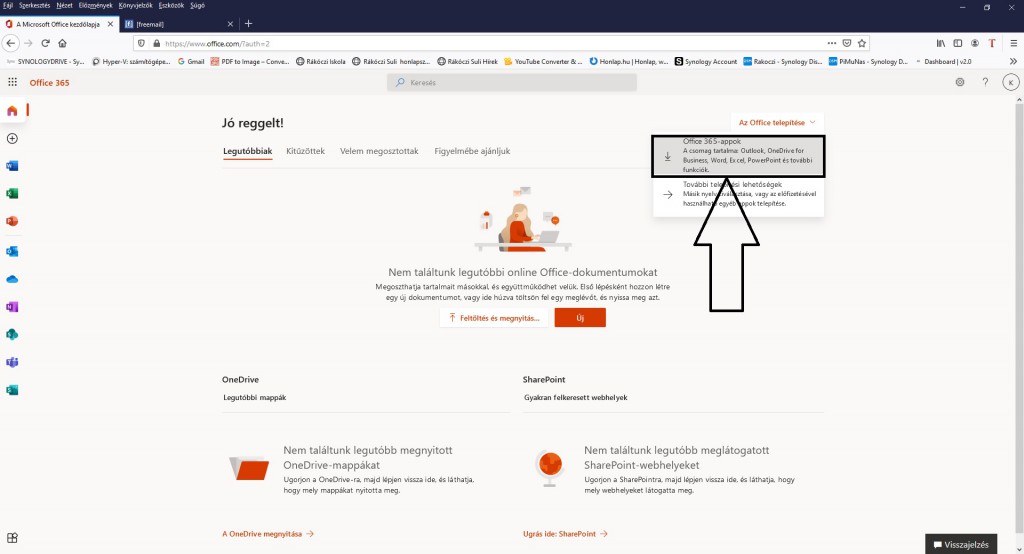Viewport: 1024px width, 554px height.
Task: Open page actions three-dots in address bar
Action: point(831,43)
